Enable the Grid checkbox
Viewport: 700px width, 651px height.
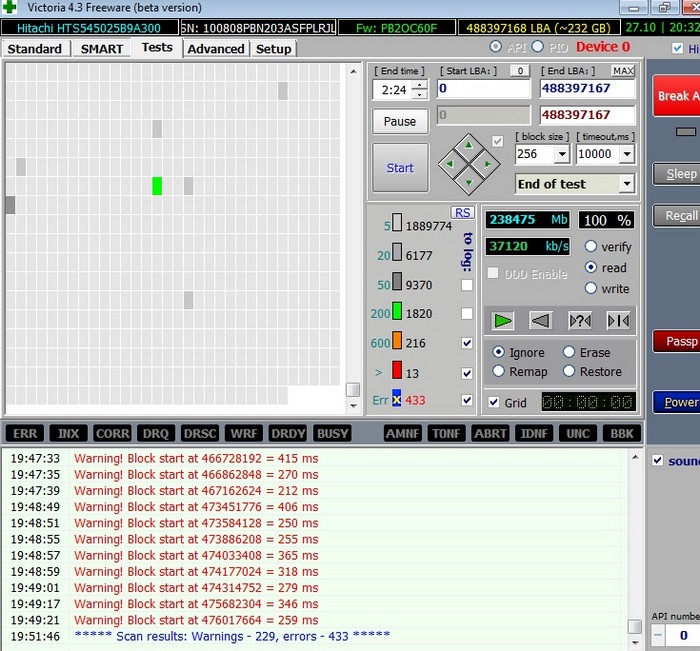tap(495, 402)
